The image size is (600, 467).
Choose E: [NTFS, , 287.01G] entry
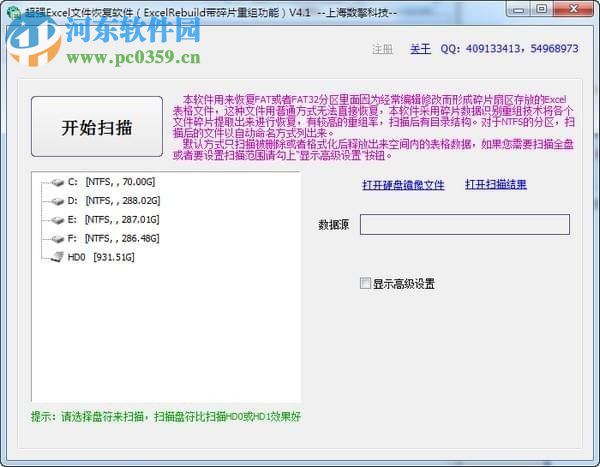(x=113, y=219)
